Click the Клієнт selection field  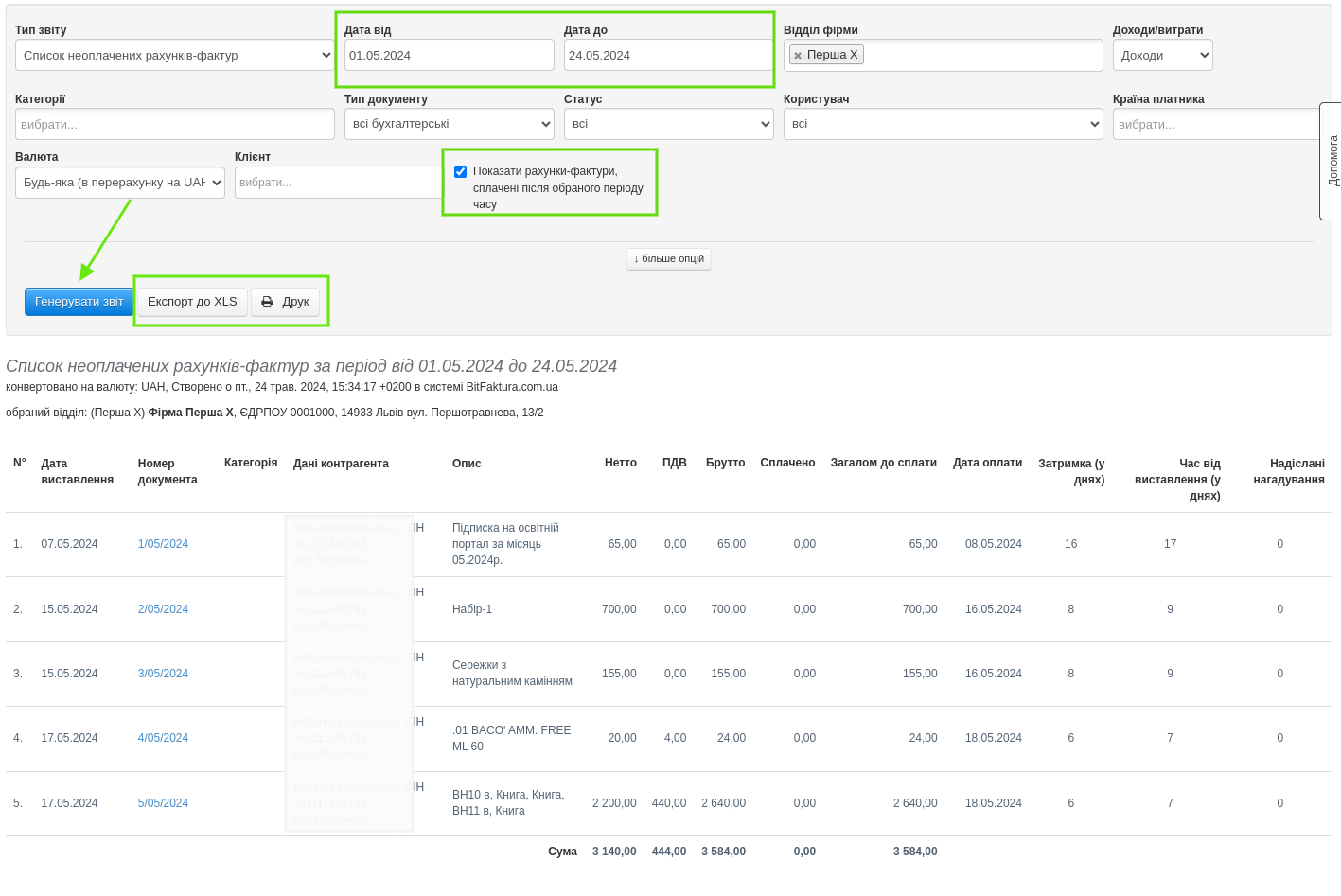[x=338, y=183]
